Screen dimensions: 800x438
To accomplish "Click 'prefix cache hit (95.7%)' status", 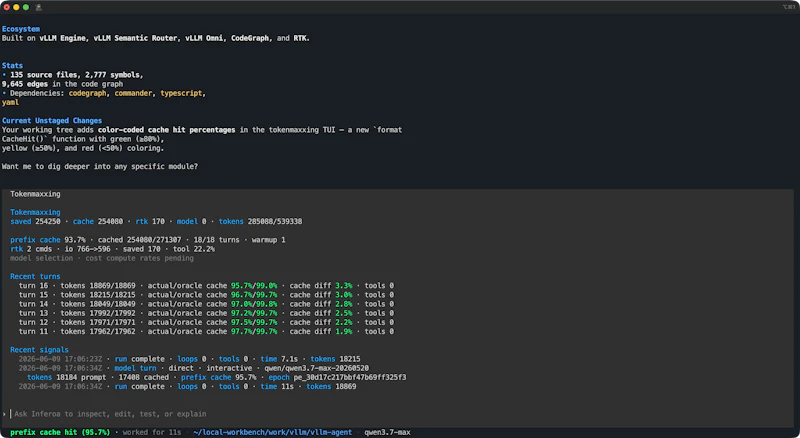I will [60, 432].
